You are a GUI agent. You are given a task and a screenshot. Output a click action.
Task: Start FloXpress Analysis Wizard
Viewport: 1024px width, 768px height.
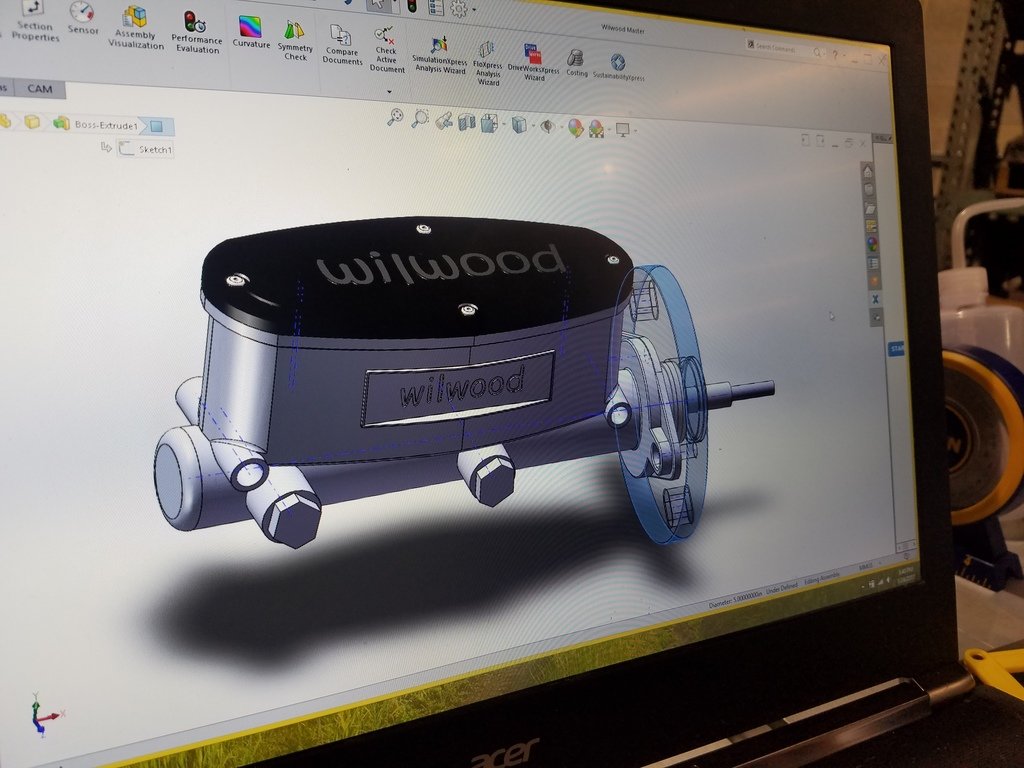click(x=488, y=63)
